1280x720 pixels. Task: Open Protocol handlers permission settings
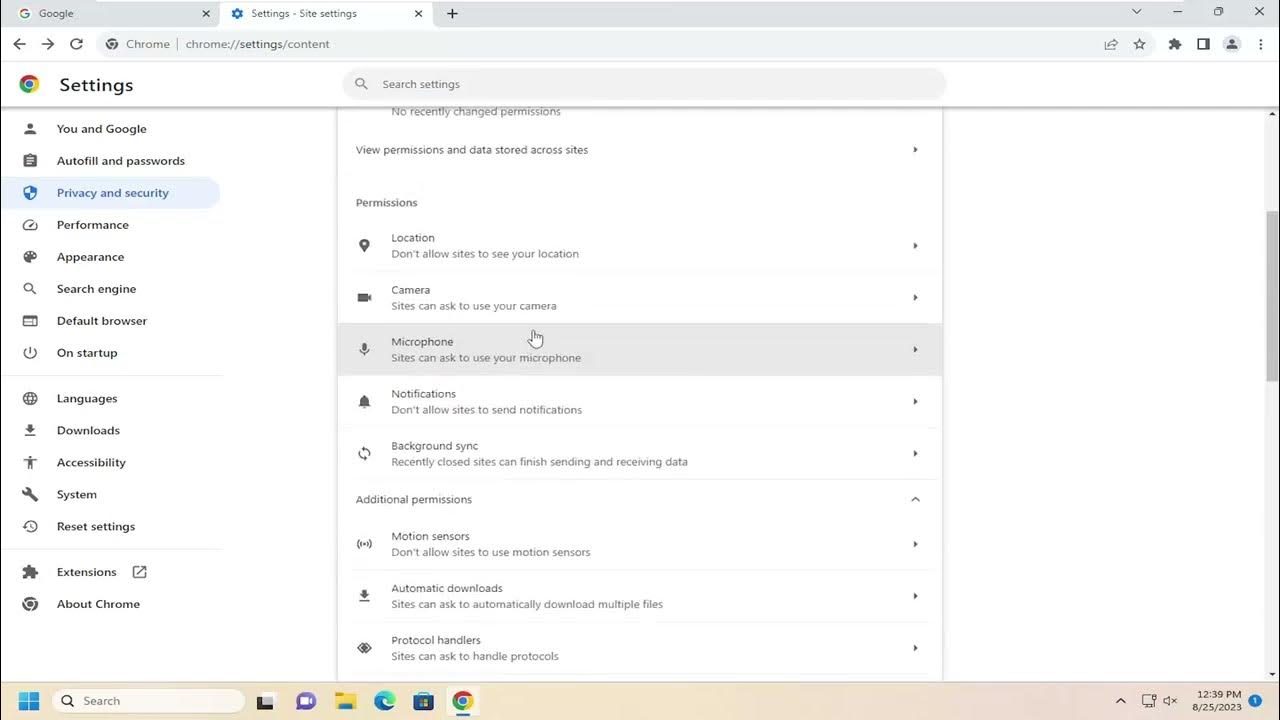coord(640,648)
